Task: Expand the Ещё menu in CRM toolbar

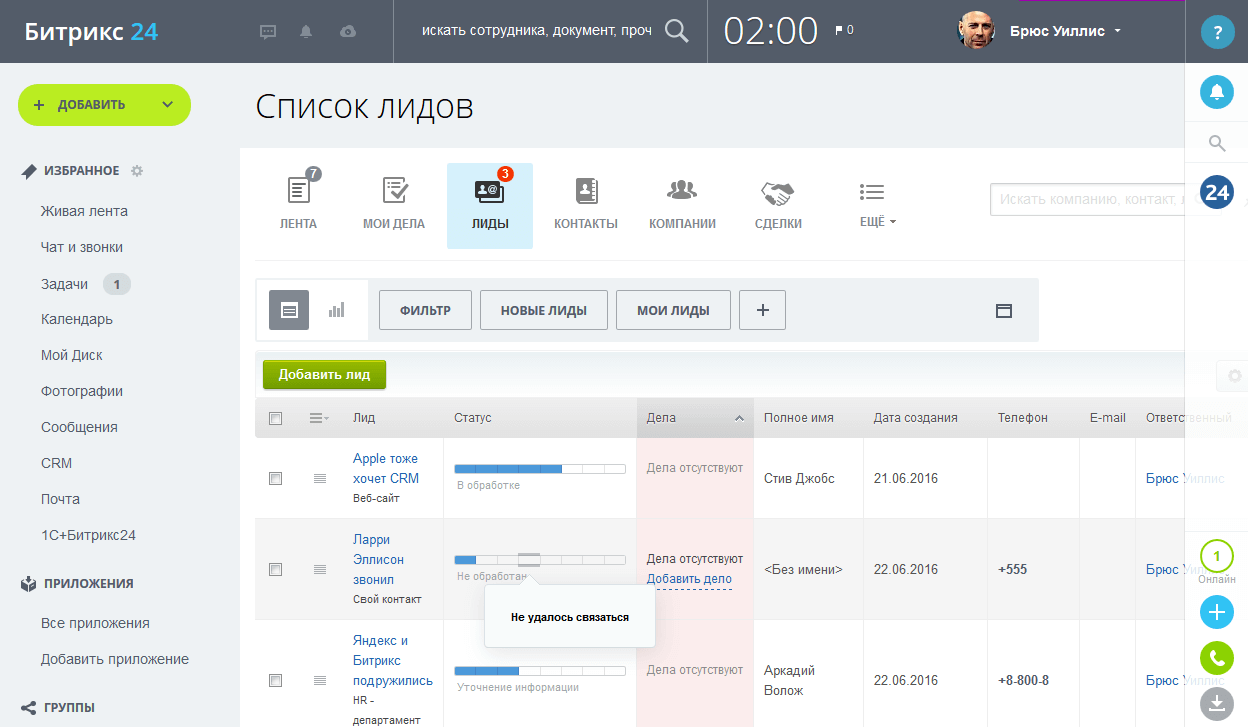Action: tap(878, 205)
